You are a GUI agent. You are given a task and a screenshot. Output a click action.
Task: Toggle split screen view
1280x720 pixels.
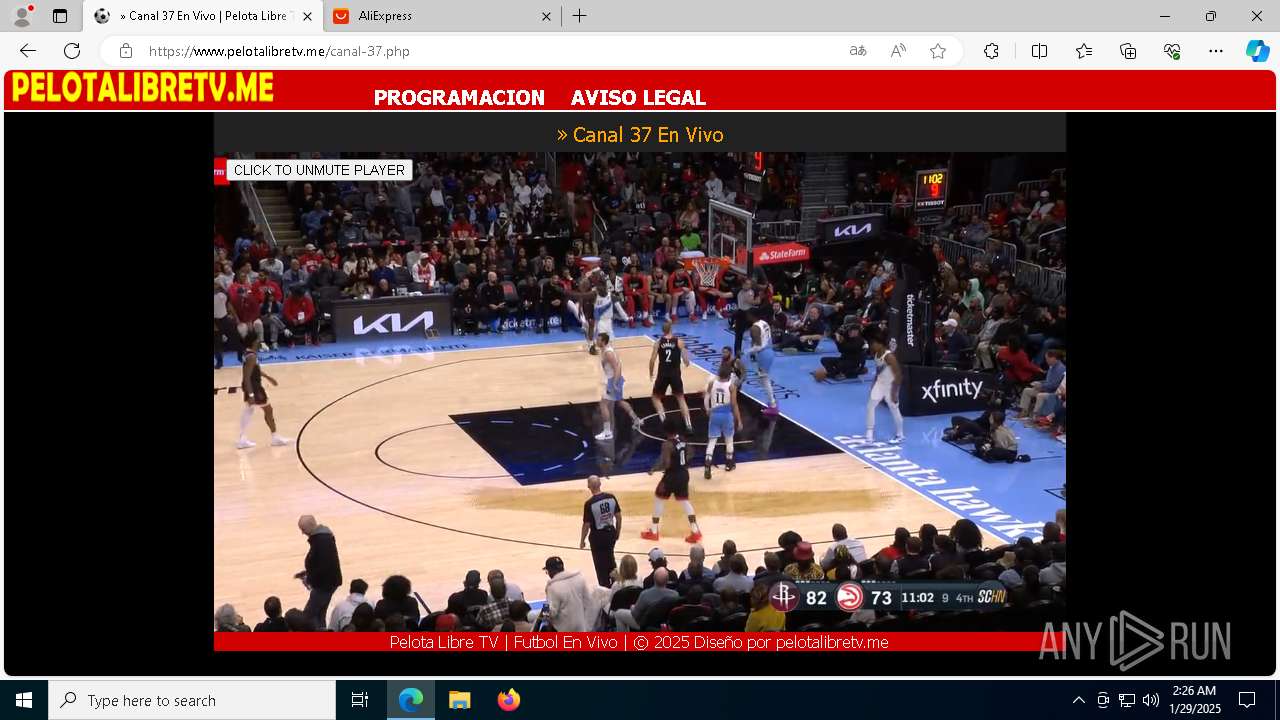(x=1039, y=51)
